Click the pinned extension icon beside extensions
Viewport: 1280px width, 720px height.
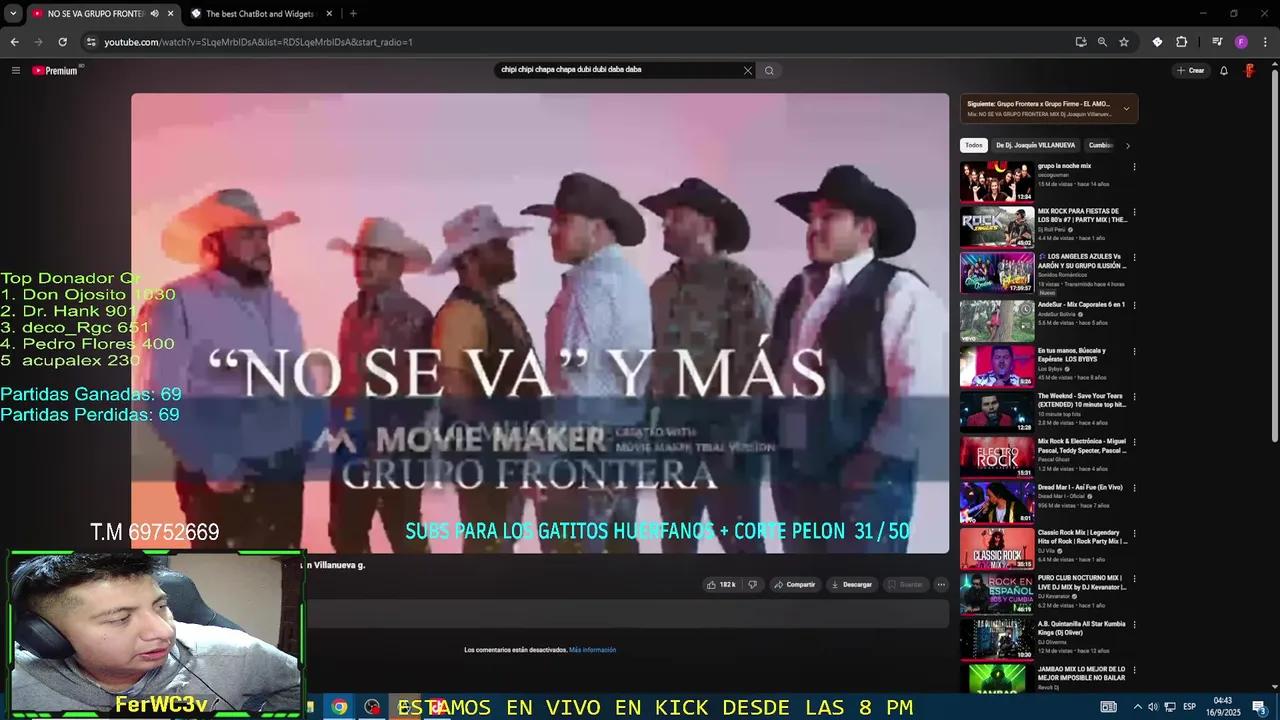coord(1157,42)
